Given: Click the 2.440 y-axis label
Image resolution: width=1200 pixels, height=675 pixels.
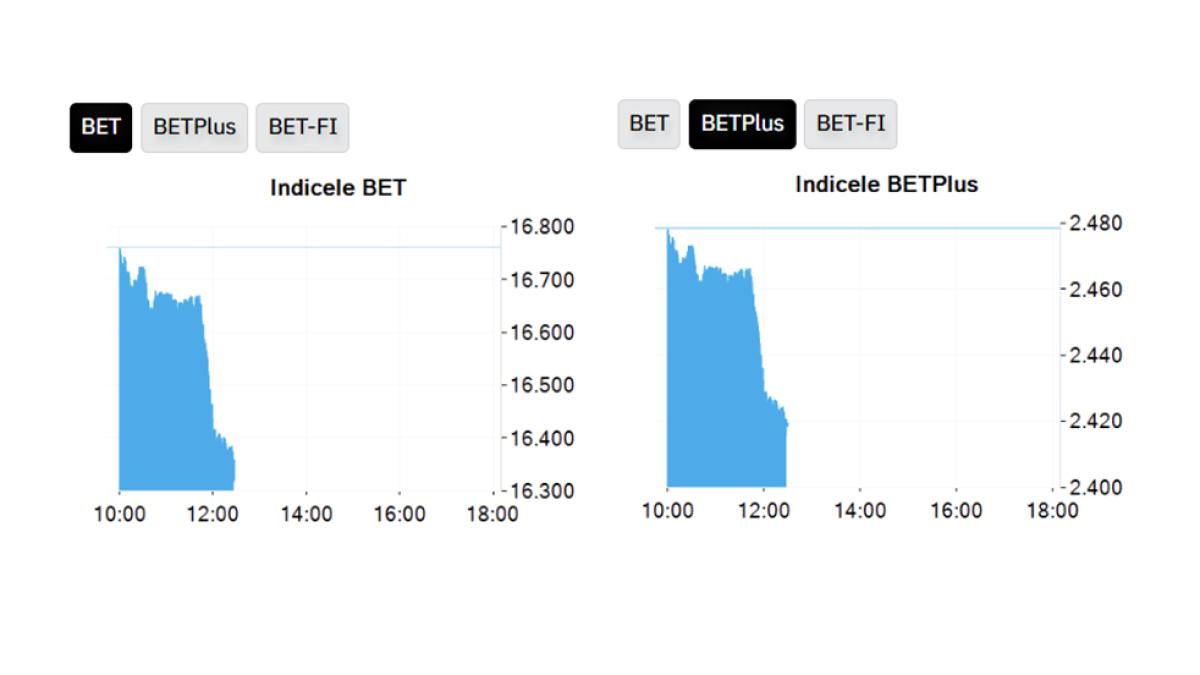Looking at the screenshot, I should [1095, 355].
